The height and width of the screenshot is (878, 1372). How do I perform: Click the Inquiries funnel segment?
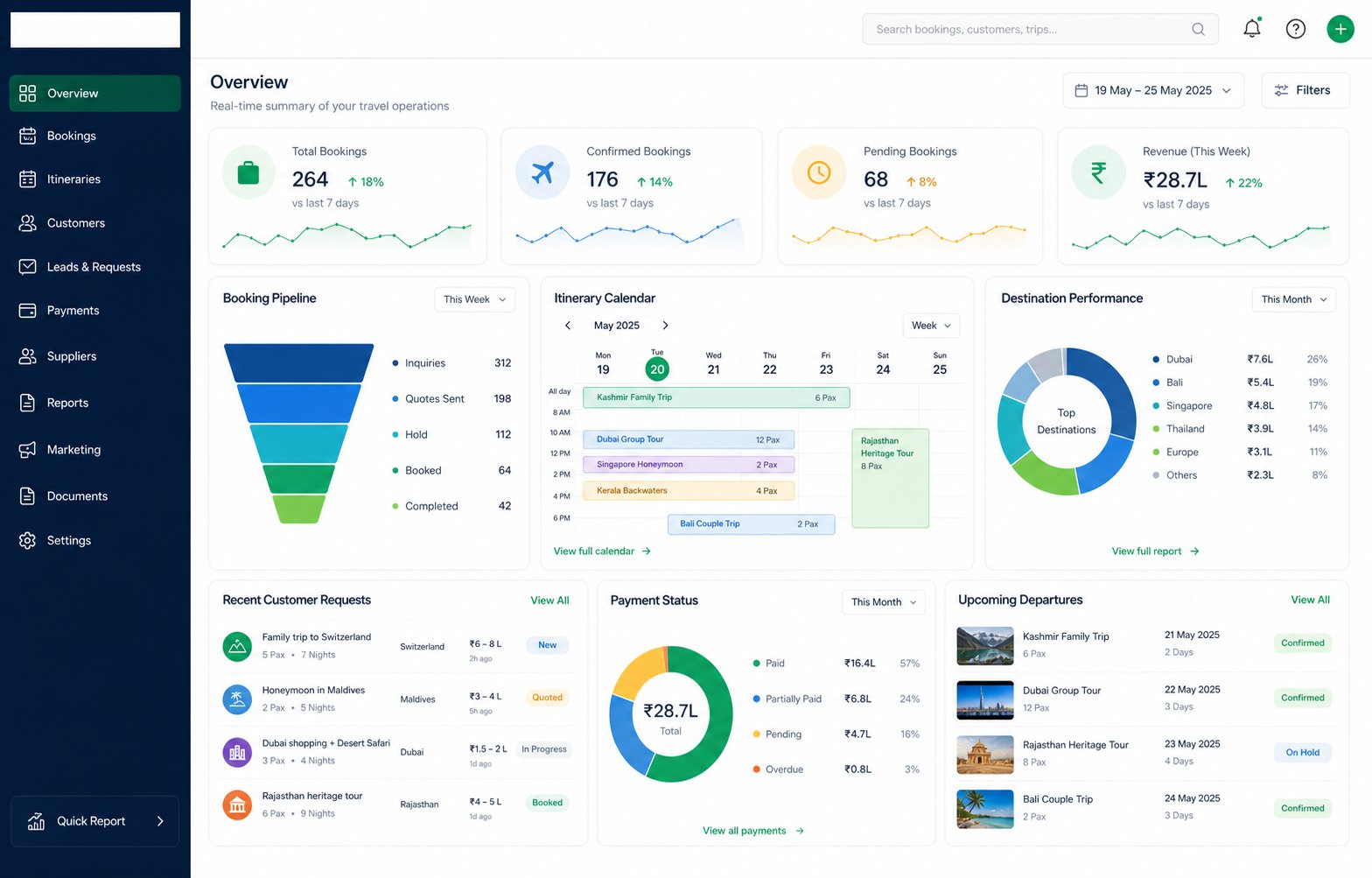[299, 362]
